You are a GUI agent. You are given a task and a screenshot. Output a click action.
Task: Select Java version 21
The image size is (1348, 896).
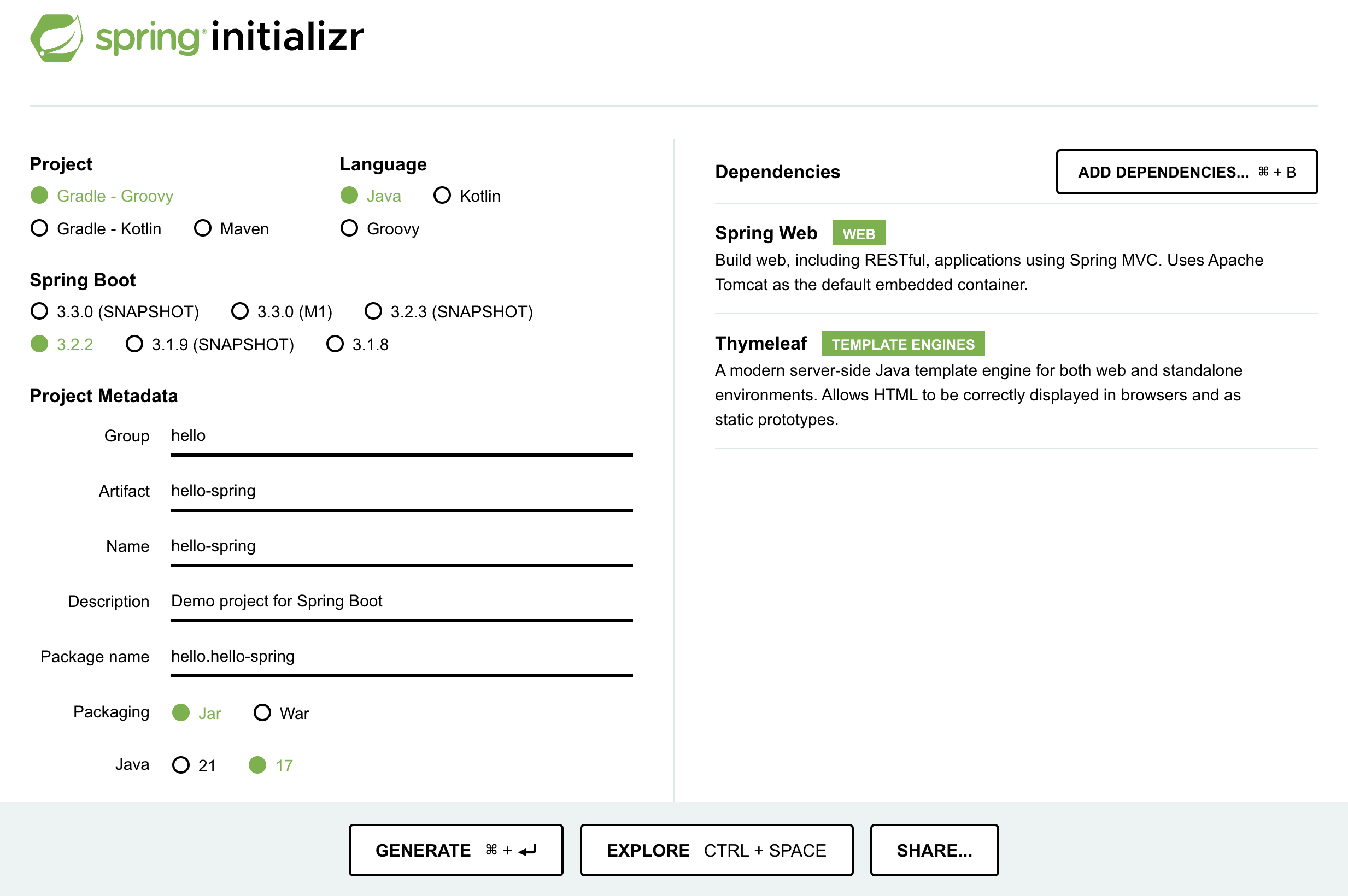(x=180, y=765)
